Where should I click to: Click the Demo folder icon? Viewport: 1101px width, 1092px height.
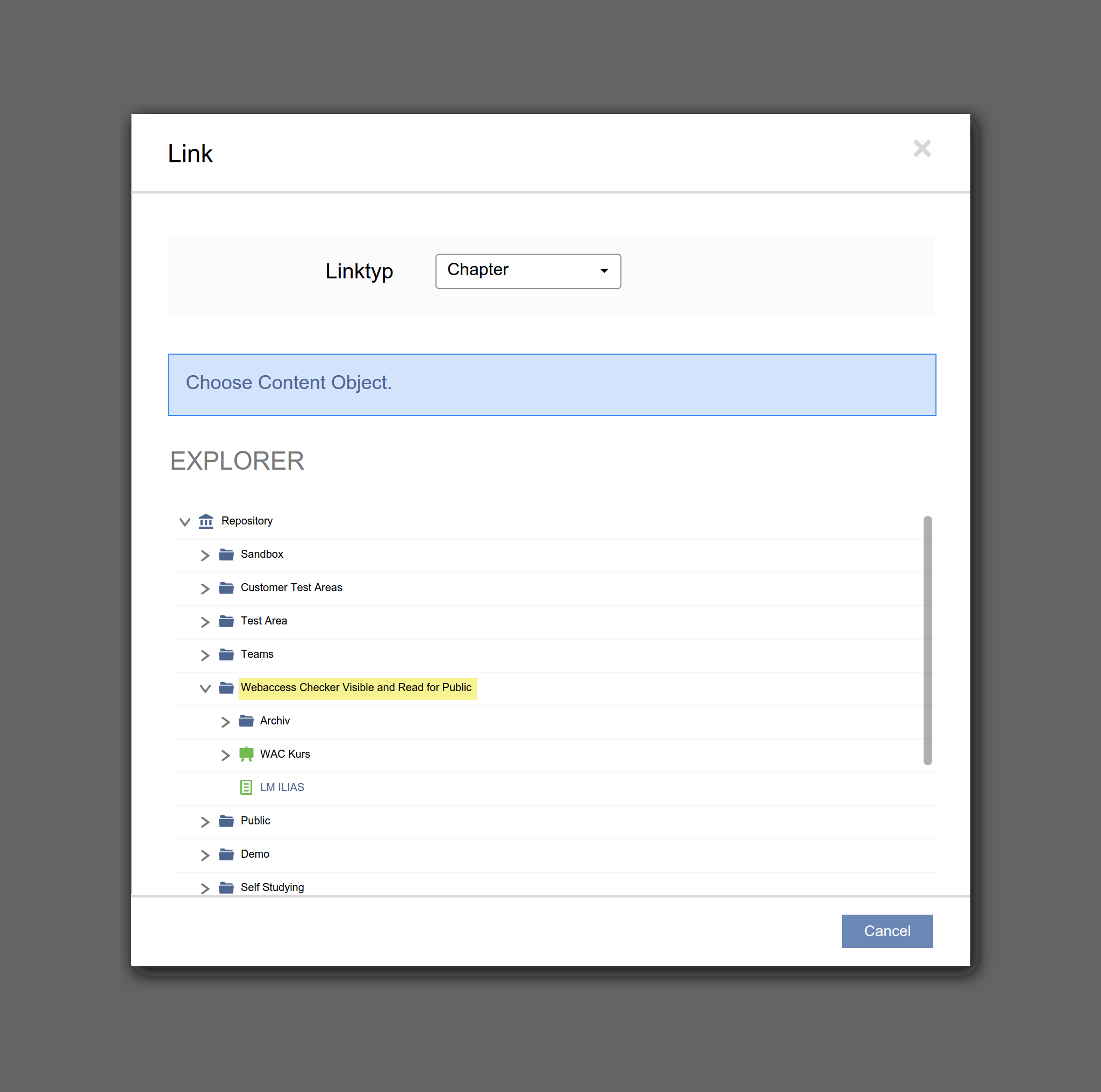tap(226, 854)
